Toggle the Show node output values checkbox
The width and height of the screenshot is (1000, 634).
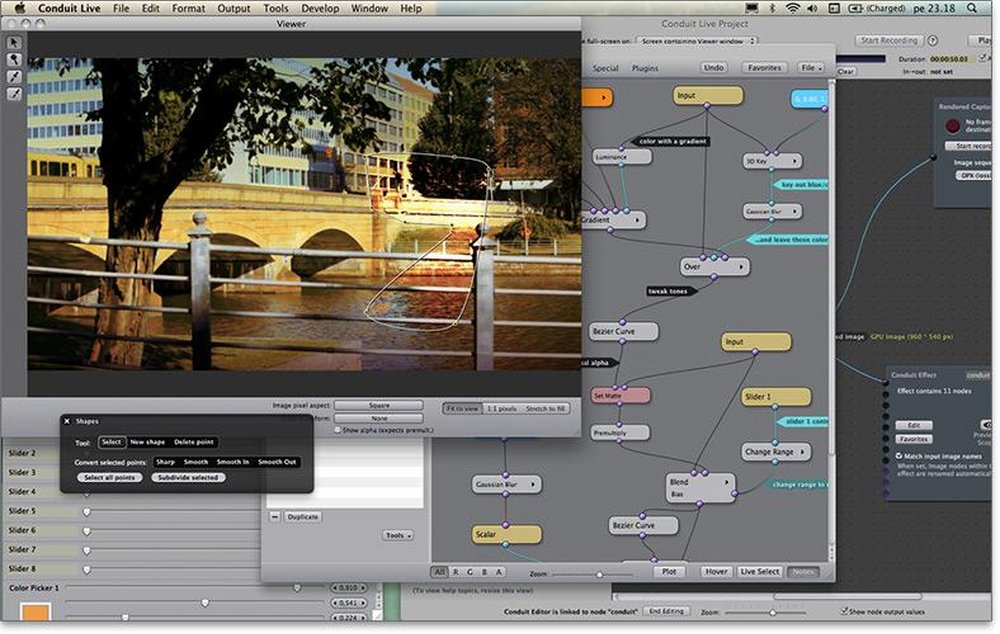[844, 611]
